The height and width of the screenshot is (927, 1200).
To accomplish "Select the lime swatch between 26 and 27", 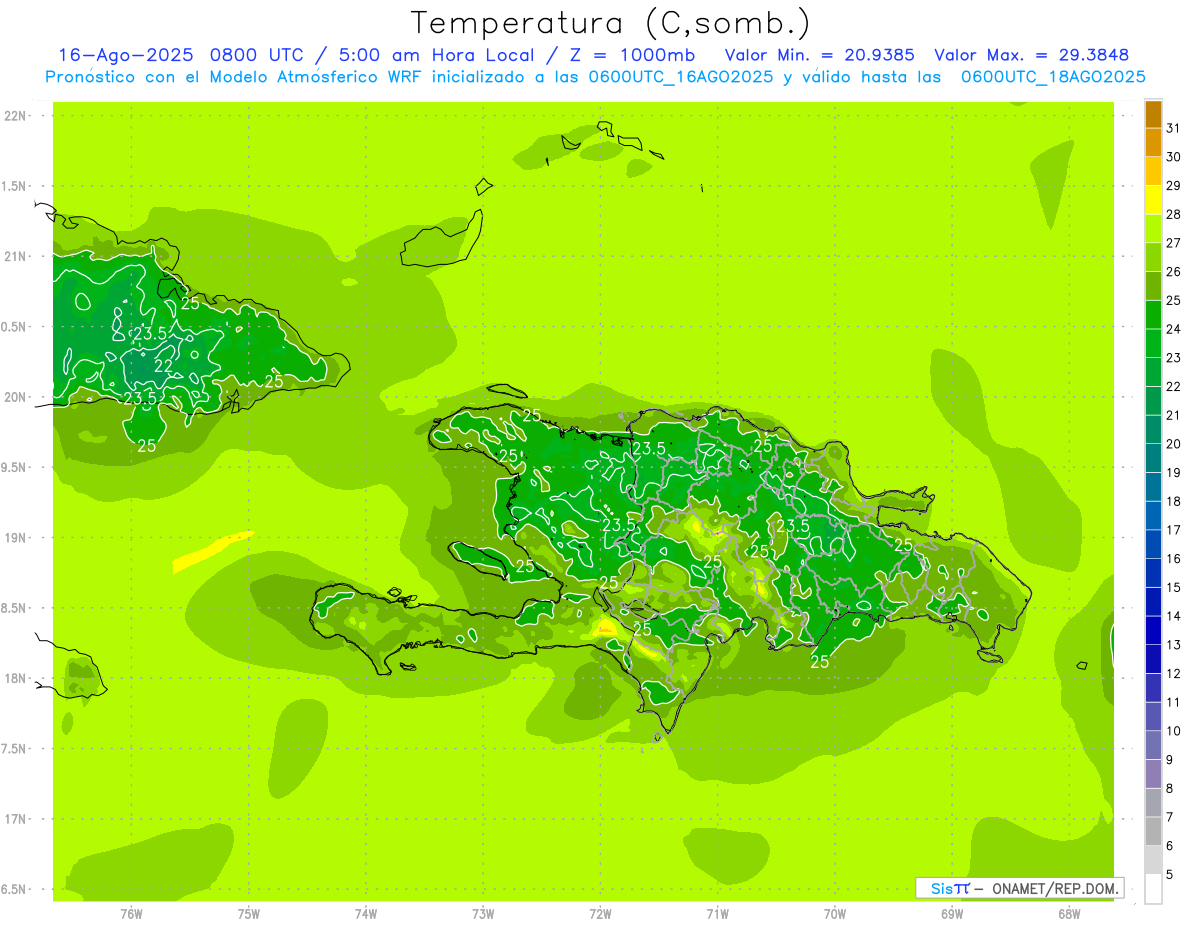I will 1153,257.
